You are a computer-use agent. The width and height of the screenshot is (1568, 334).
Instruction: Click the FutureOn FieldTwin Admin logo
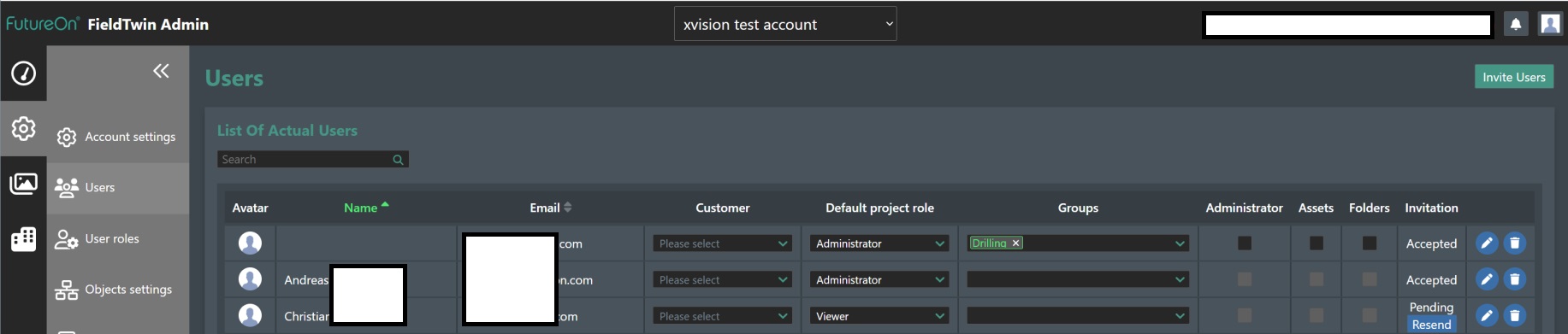(107, 24)
